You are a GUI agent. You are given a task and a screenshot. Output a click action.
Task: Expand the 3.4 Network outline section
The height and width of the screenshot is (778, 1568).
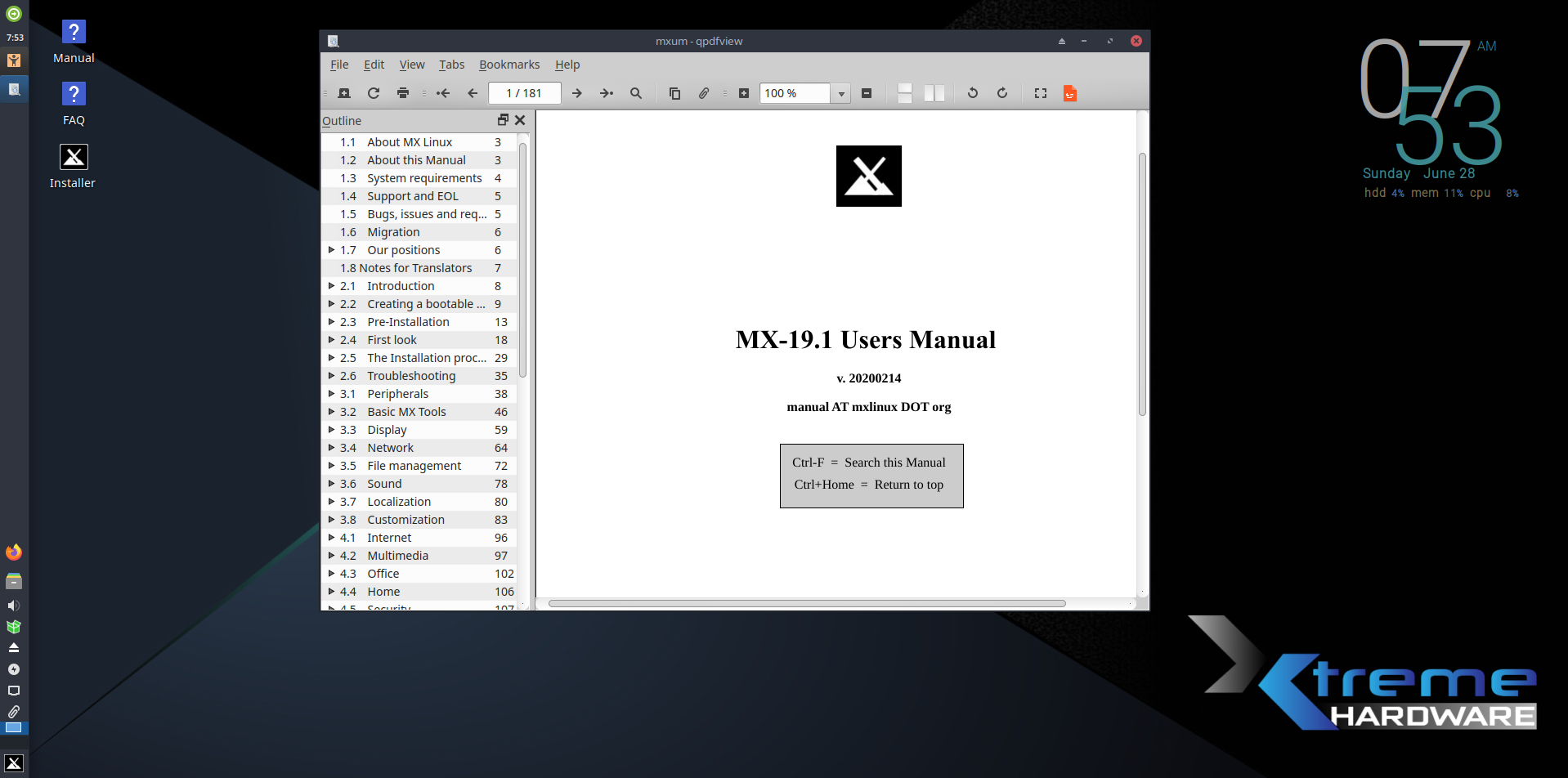(x=331, y=448)
